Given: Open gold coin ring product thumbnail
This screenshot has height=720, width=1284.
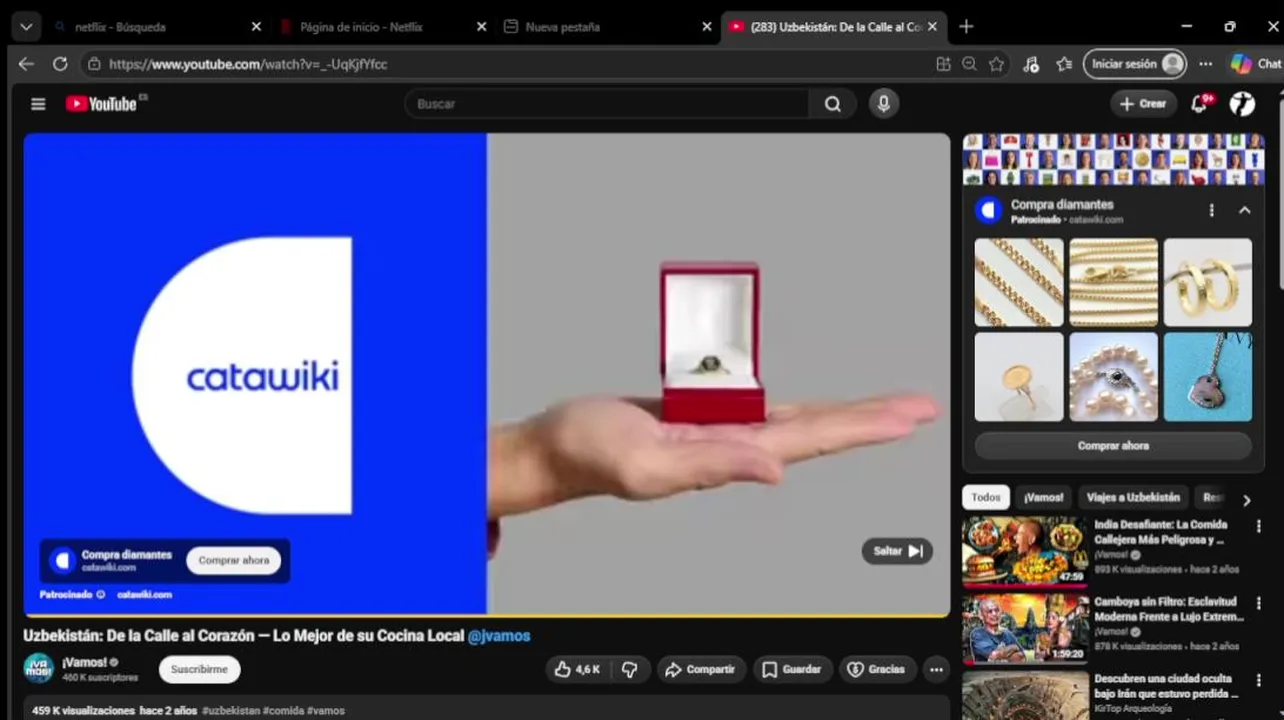Looking at the screenshot, I should (x=1019, y=377).
